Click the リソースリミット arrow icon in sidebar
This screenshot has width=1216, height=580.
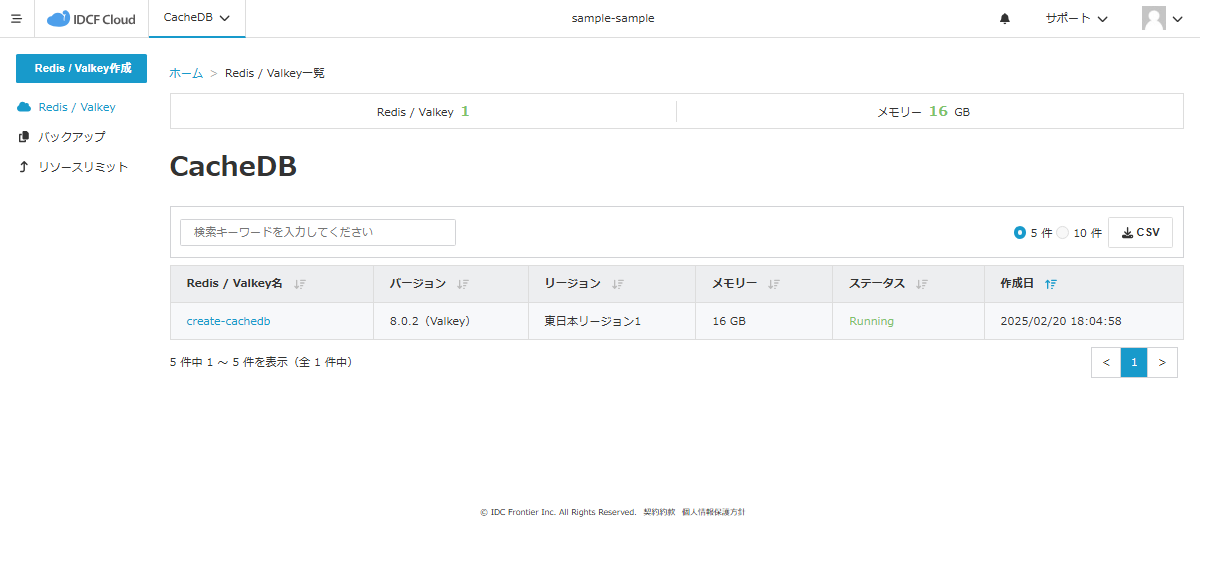22,167
